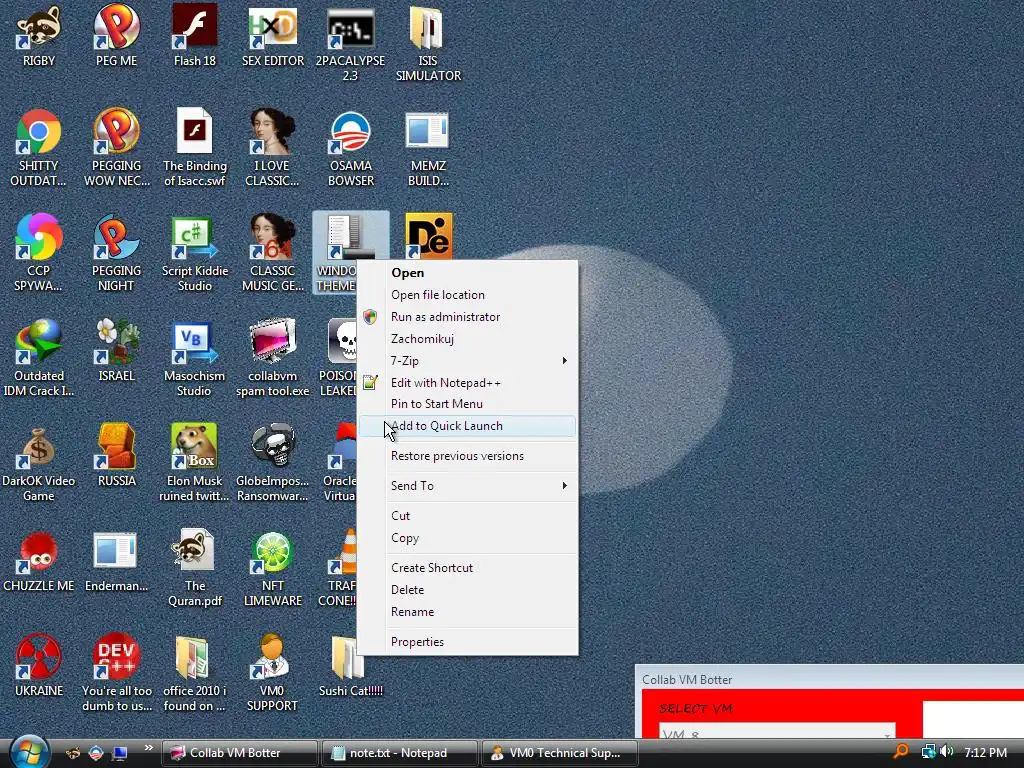The width and height of the screenshot is (1024, 768).
Task: Open the office 2010 i found on folder
Action: coord(195,674)
